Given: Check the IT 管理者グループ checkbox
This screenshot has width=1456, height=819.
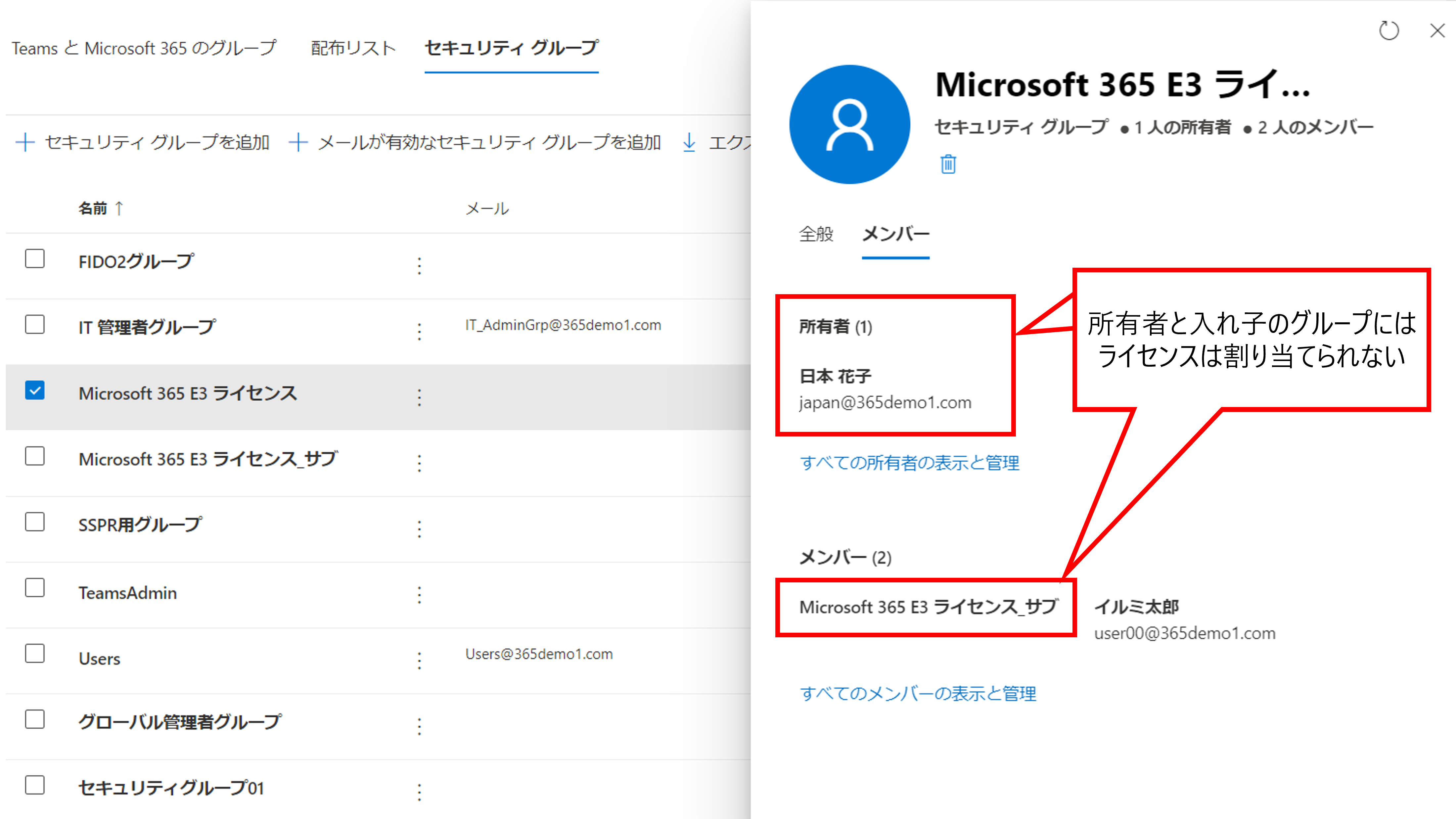Looking at the screenshot, I should 35,324.
